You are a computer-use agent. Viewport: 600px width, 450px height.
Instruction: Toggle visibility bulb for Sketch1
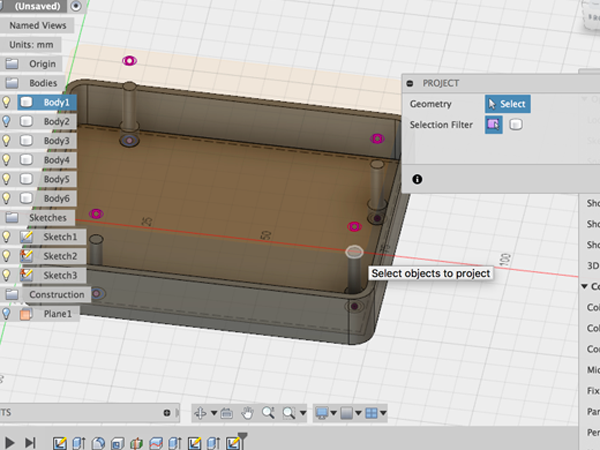(x=7, y=237)
